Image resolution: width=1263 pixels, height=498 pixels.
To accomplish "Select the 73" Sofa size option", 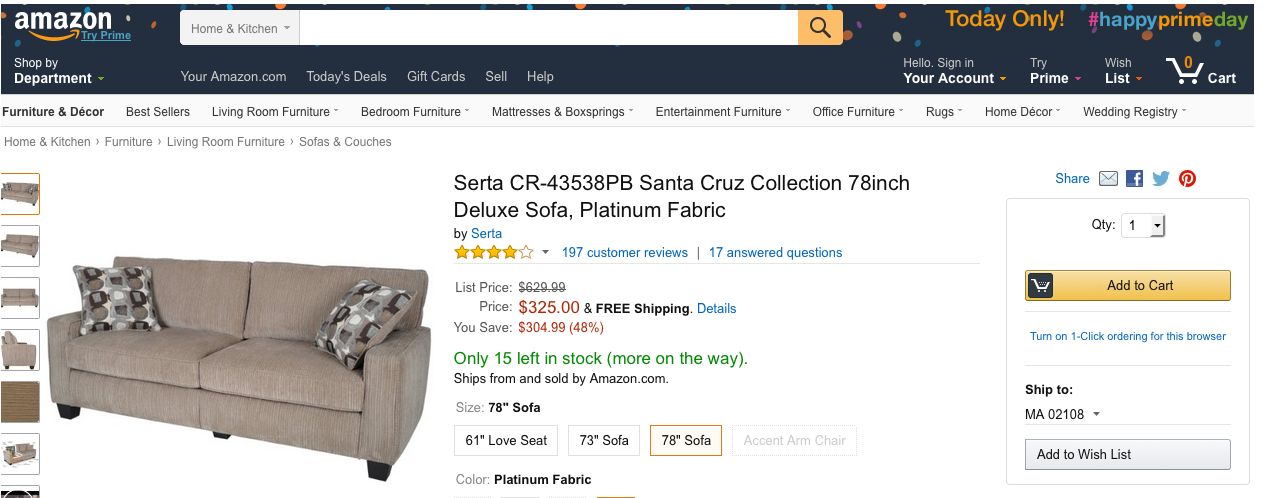I will pos(604,440).
